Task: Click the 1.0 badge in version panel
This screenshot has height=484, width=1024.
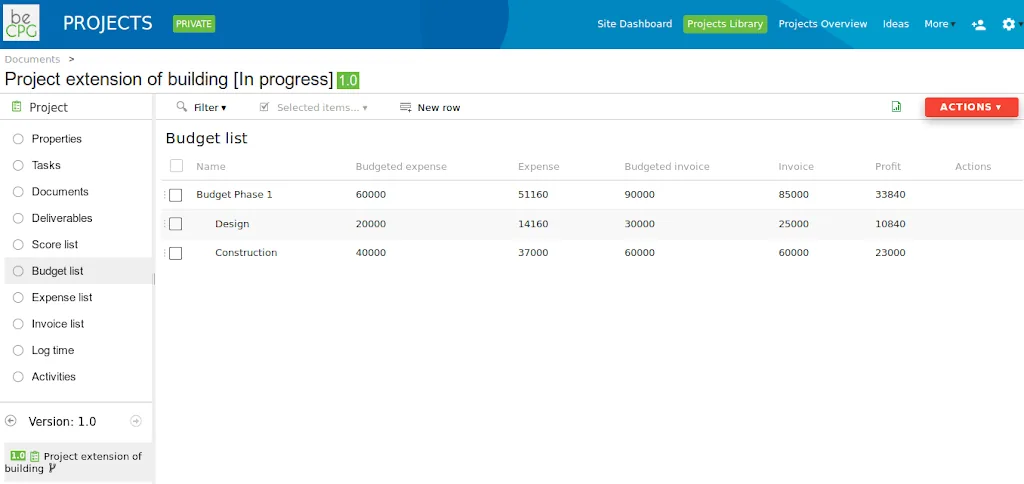Action: click(x=18, y=456)
